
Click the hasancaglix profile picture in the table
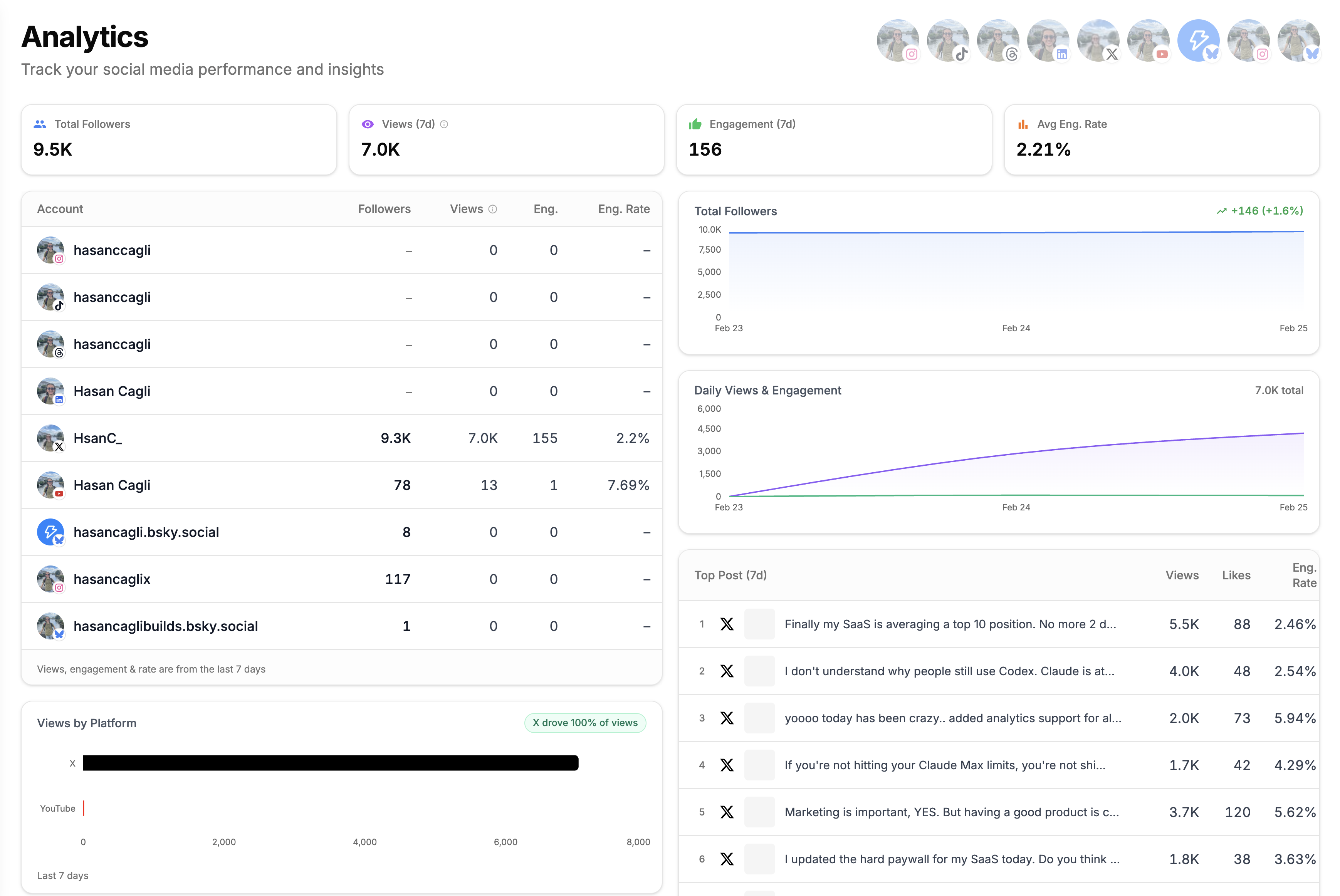coord(51,579)
